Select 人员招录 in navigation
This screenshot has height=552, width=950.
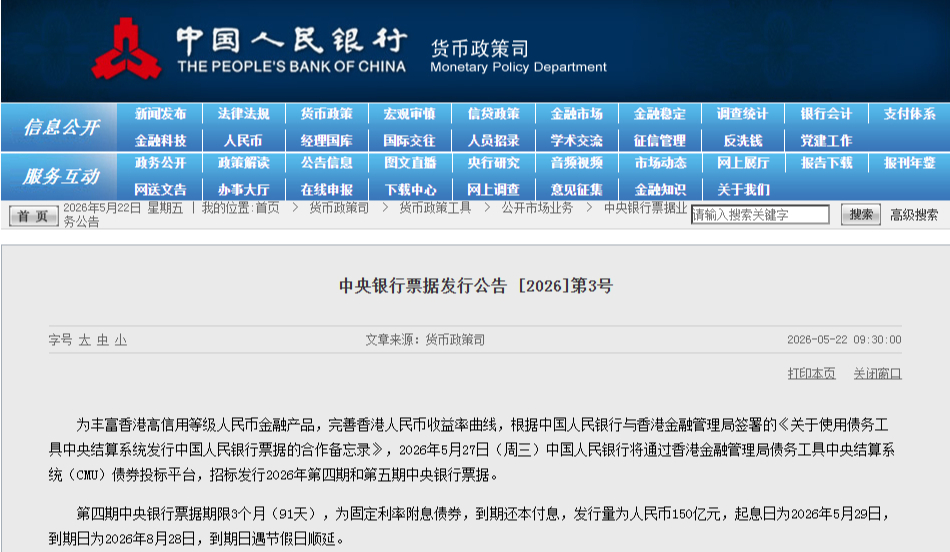tap(493, 141)
